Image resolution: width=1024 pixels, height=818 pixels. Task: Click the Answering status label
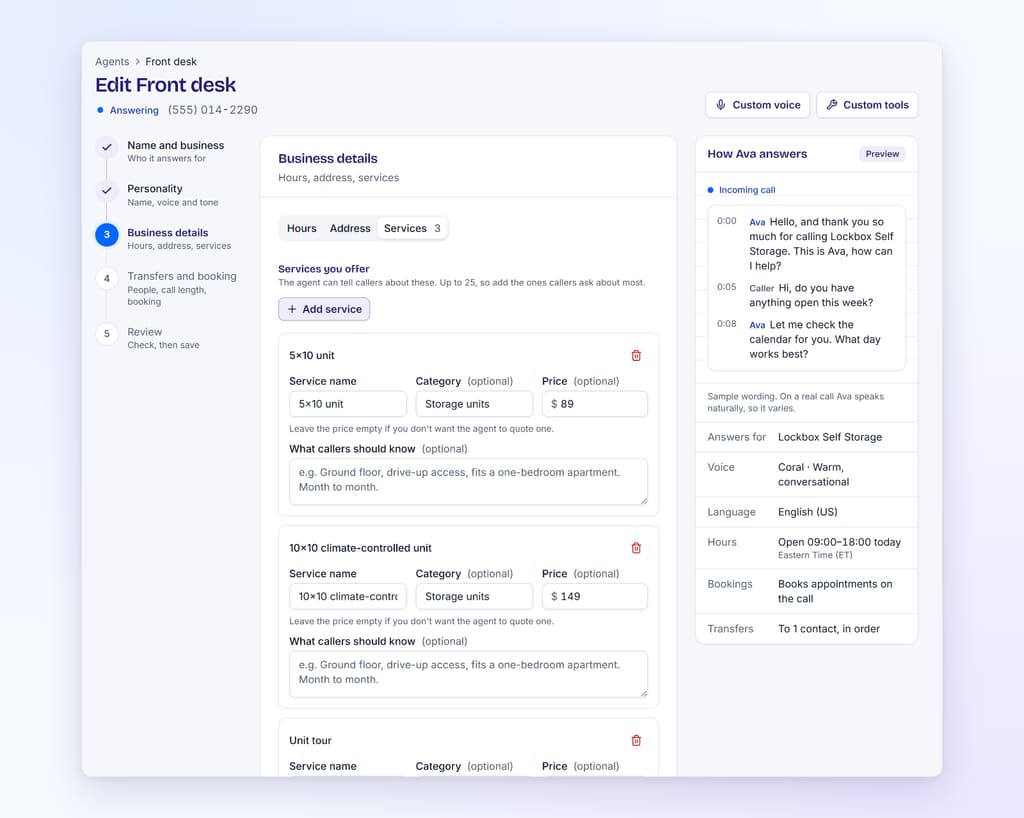point(134,110)
